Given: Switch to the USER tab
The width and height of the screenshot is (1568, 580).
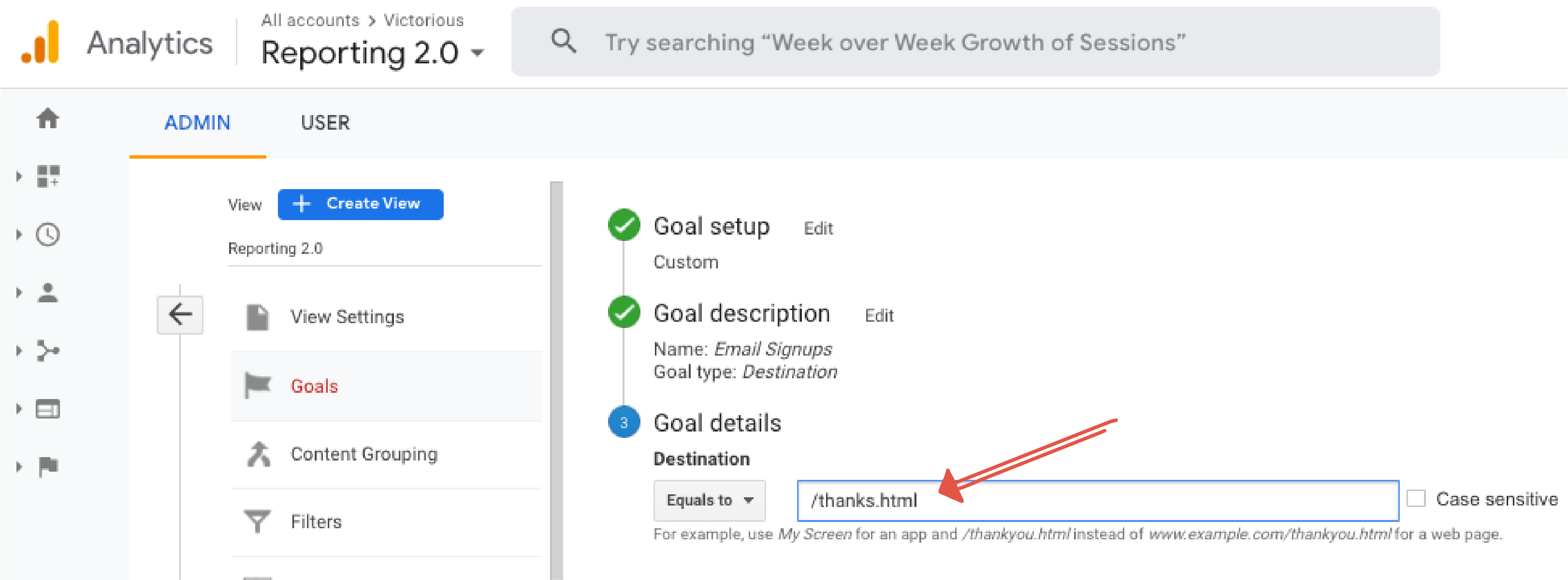Looking at the screenshot, I should click(325, 123).
